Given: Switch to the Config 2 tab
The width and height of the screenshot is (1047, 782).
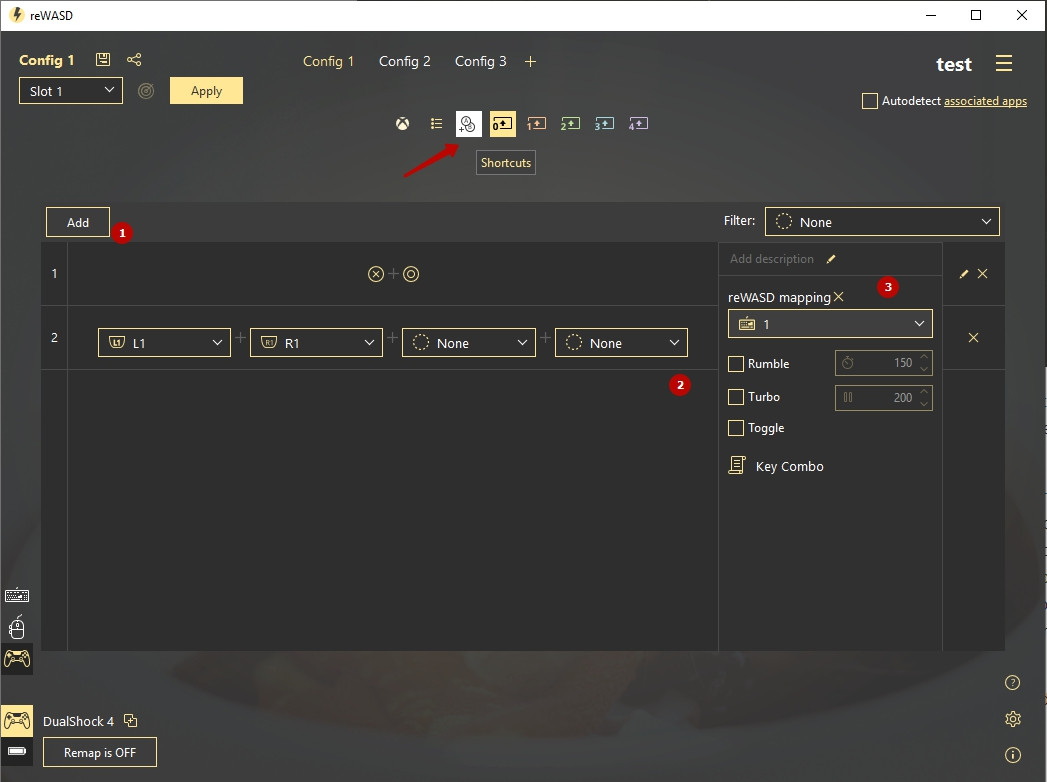Looking at the screenshot, I should click(x=405, y=61).
